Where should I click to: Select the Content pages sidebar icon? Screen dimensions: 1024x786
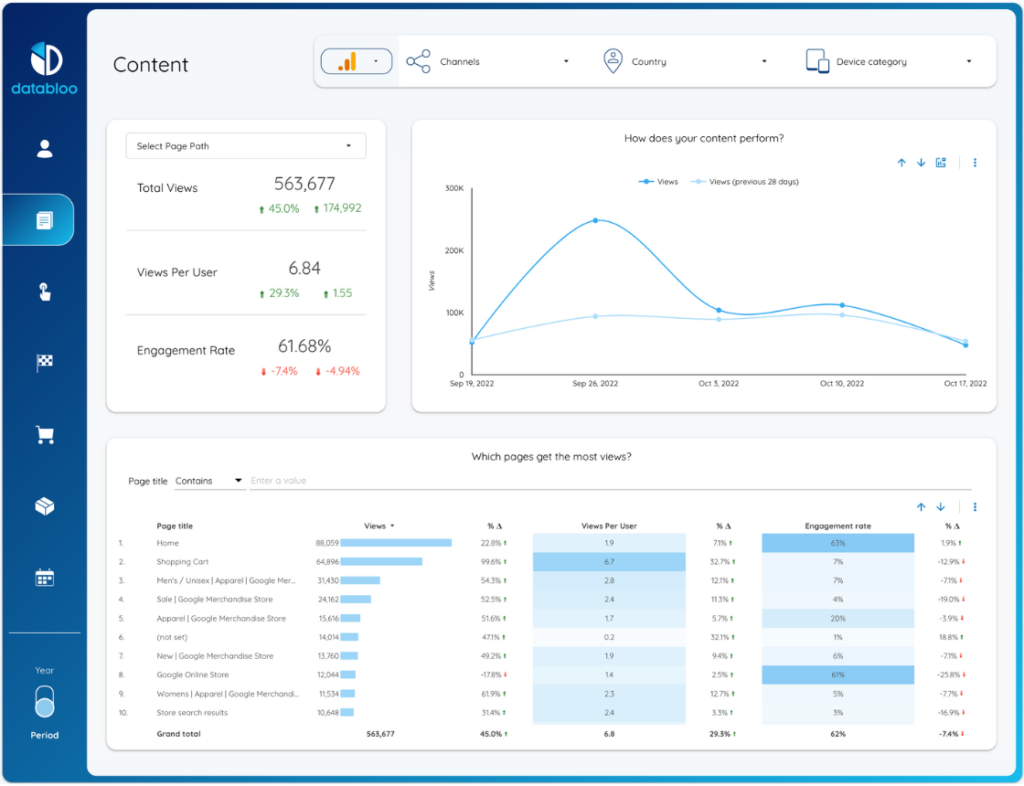(x=44, y=221)
